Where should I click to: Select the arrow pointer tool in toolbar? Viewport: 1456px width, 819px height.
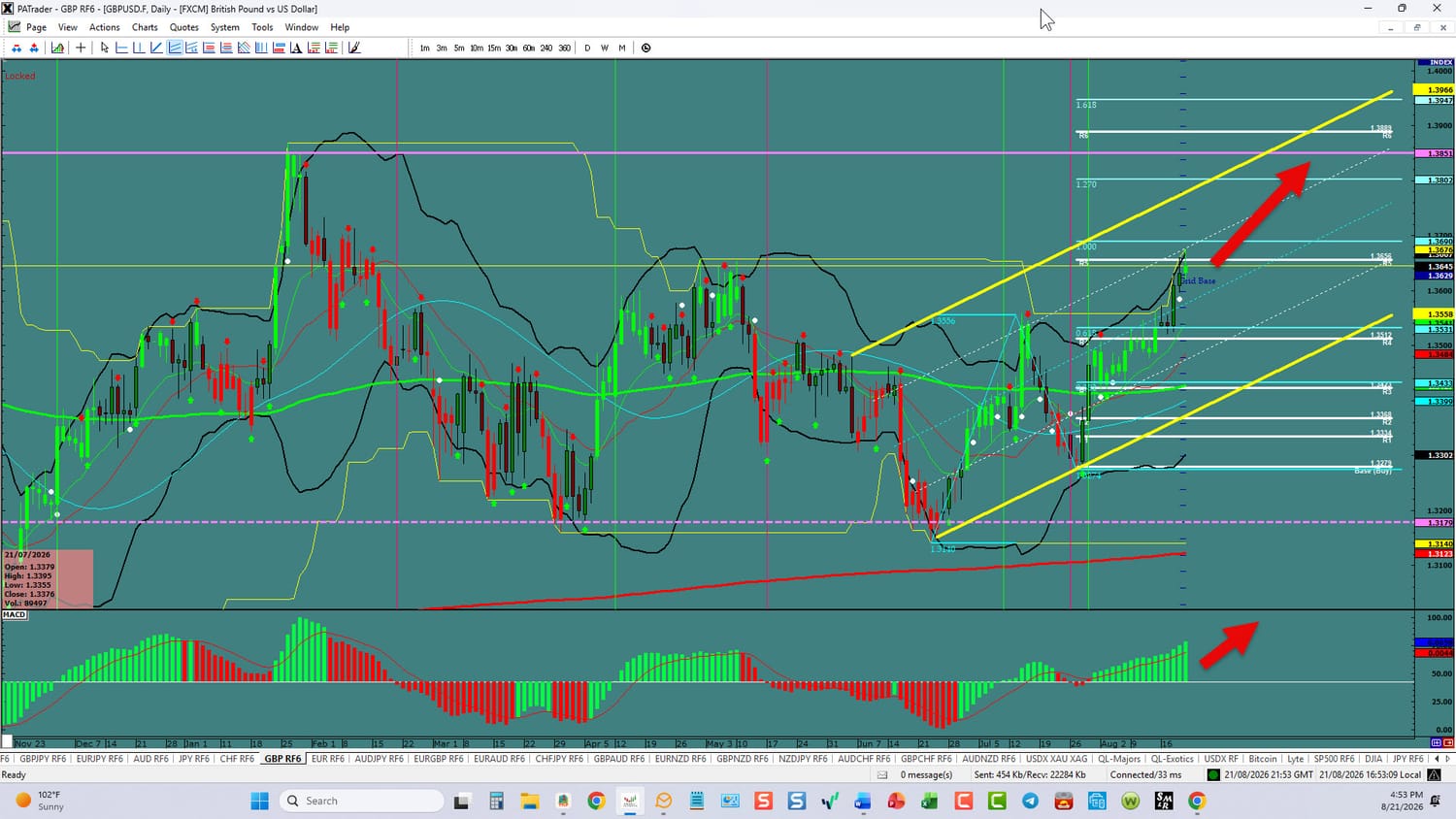pos(105,48)
